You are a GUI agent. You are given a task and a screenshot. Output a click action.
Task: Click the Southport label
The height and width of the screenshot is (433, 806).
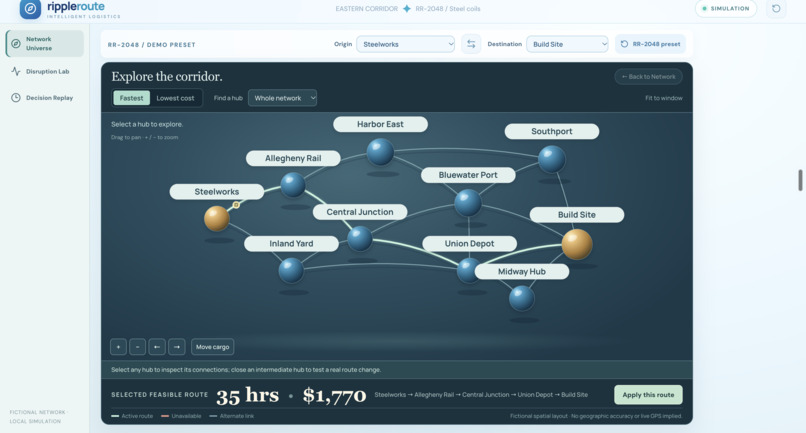(552, 131)
